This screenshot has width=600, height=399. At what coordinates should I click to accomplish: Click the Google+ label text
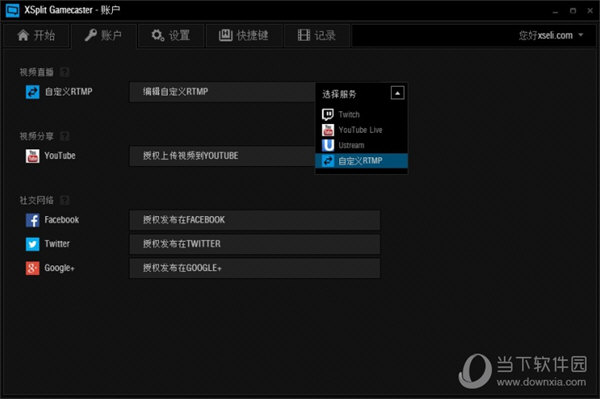[x=59, y=268]
